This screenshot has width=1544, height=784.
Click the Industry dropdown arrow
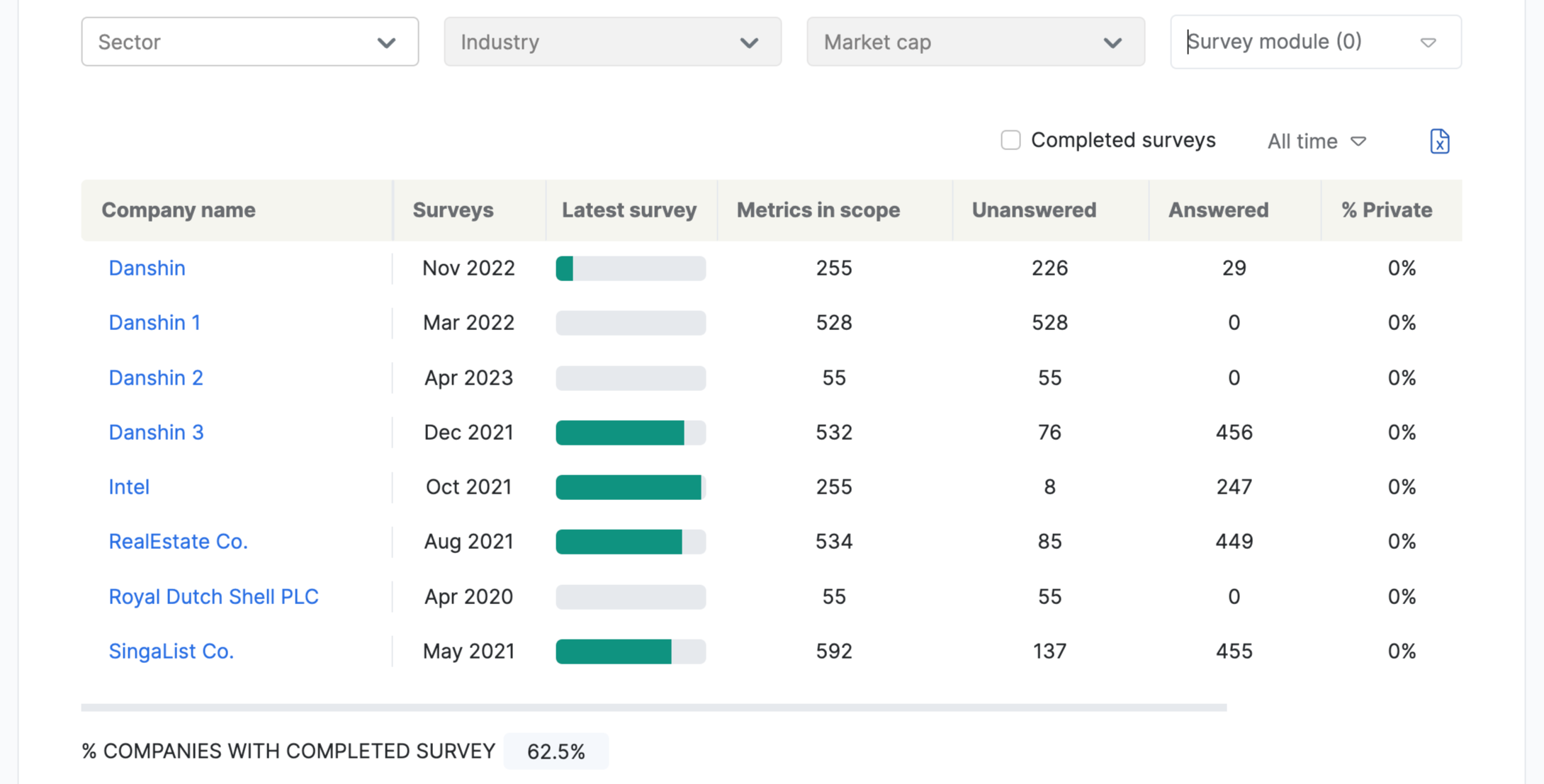(x=750, y=42)
